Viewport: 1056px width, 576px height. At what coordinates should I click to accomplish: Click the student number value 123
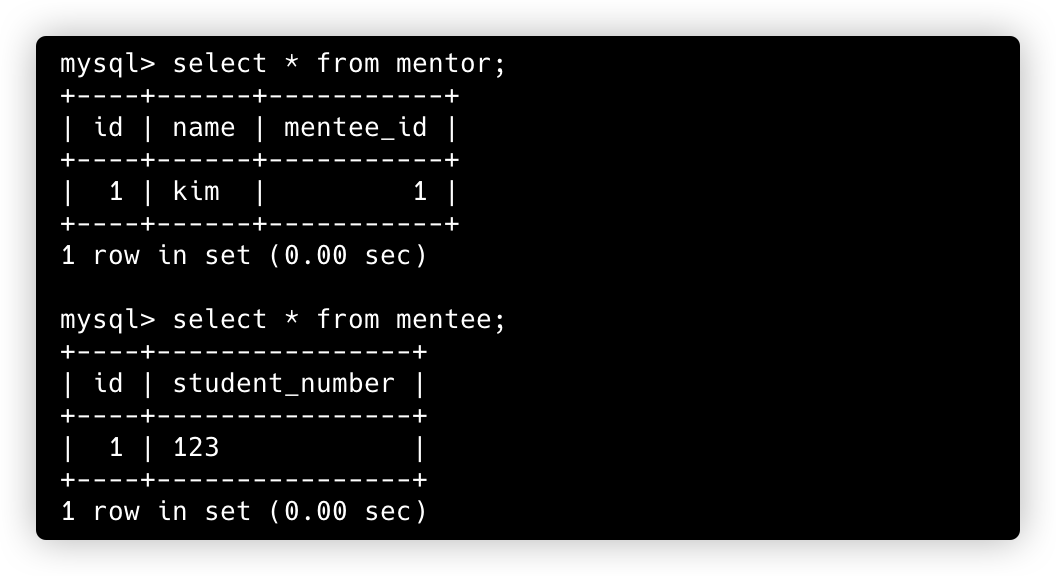(196, 447)
